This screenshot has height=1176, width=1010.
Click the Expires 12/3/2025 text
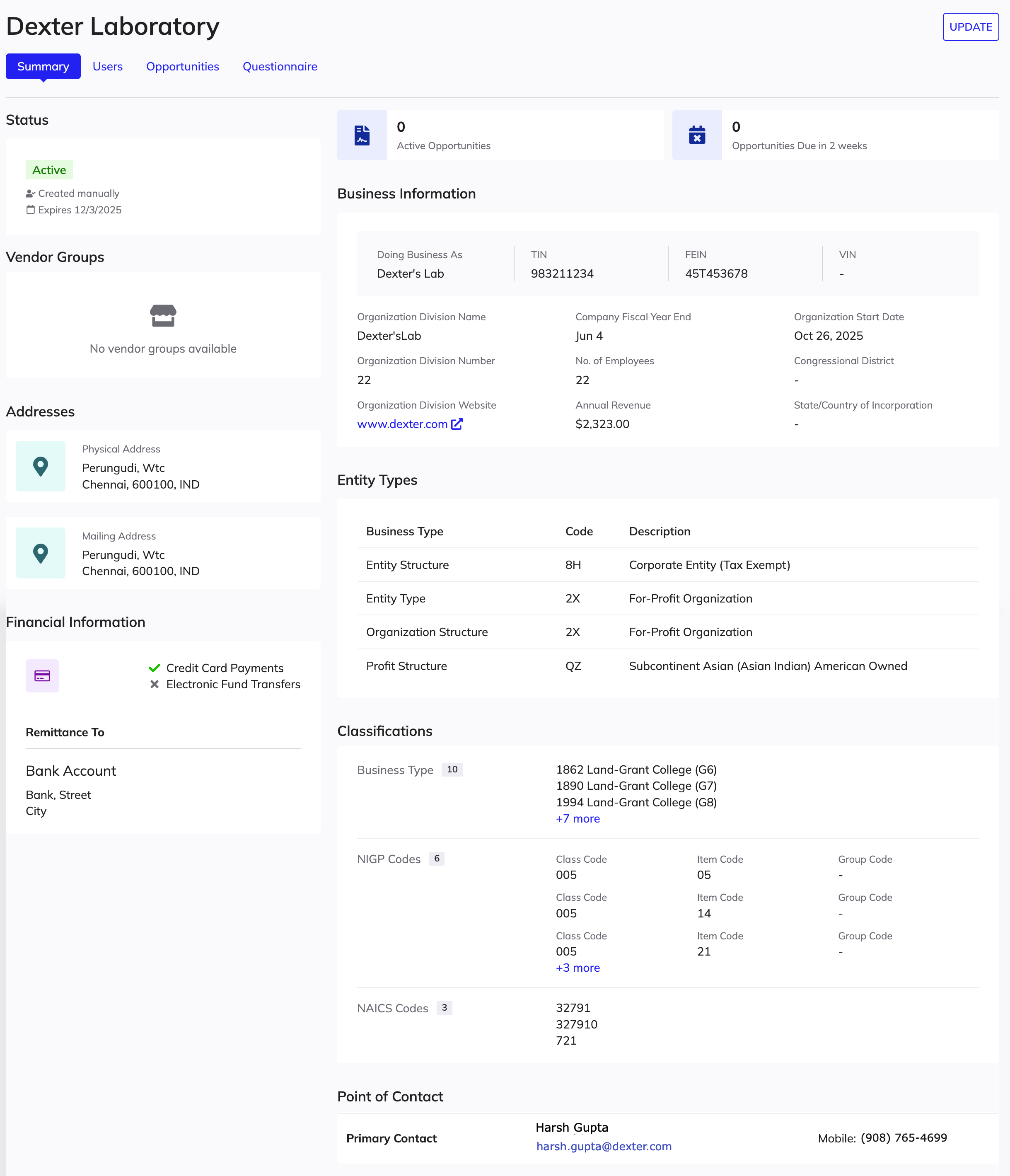[x=80, y=210]
